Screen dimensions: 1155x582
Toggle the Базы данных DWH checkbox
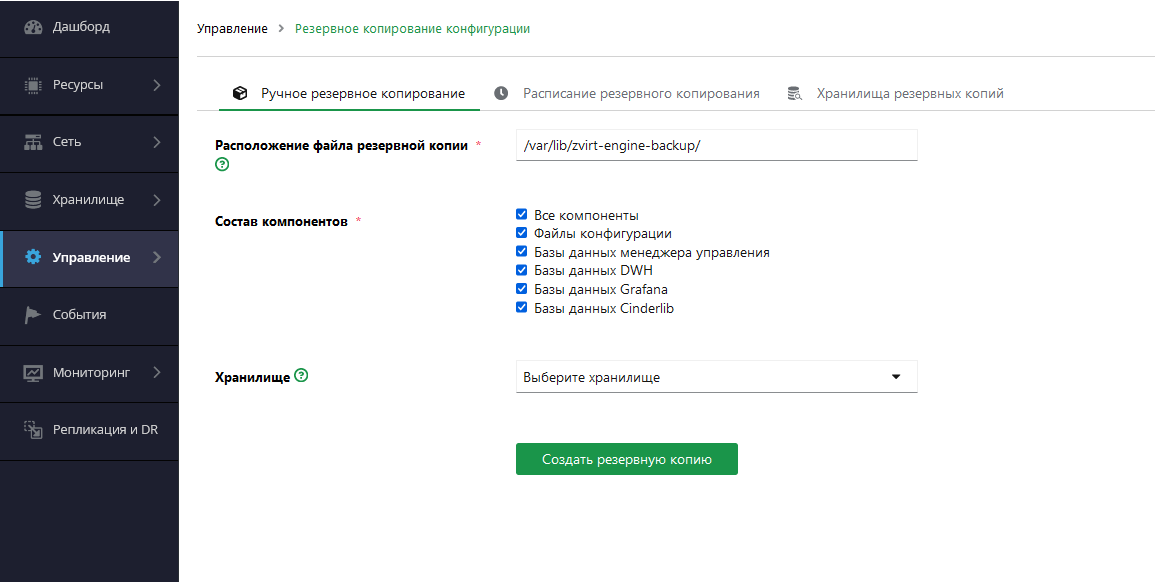[522, 270]
